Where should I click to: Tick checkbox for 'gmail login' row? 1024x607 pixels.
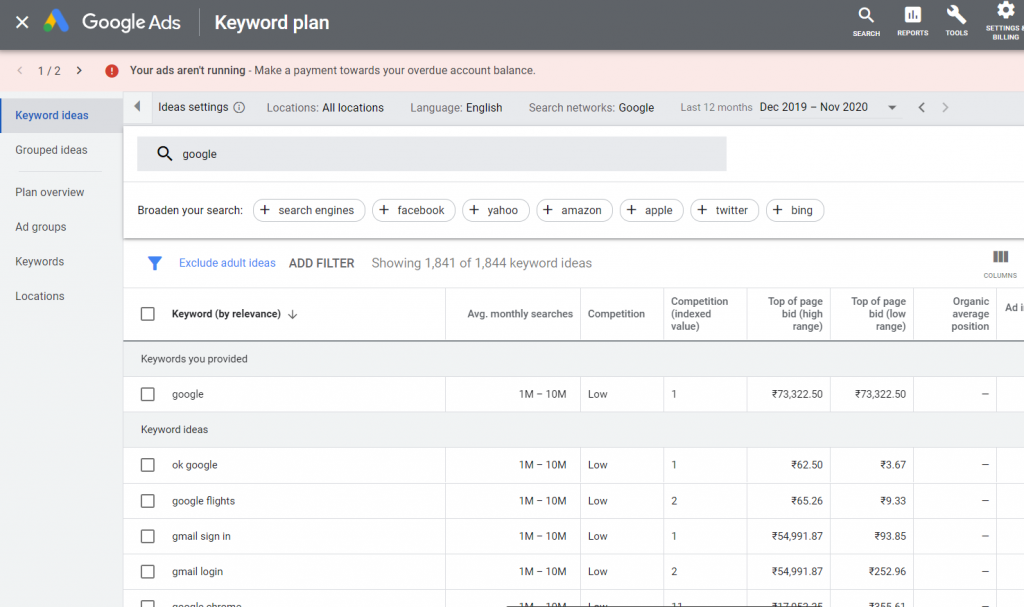(148, 572)
